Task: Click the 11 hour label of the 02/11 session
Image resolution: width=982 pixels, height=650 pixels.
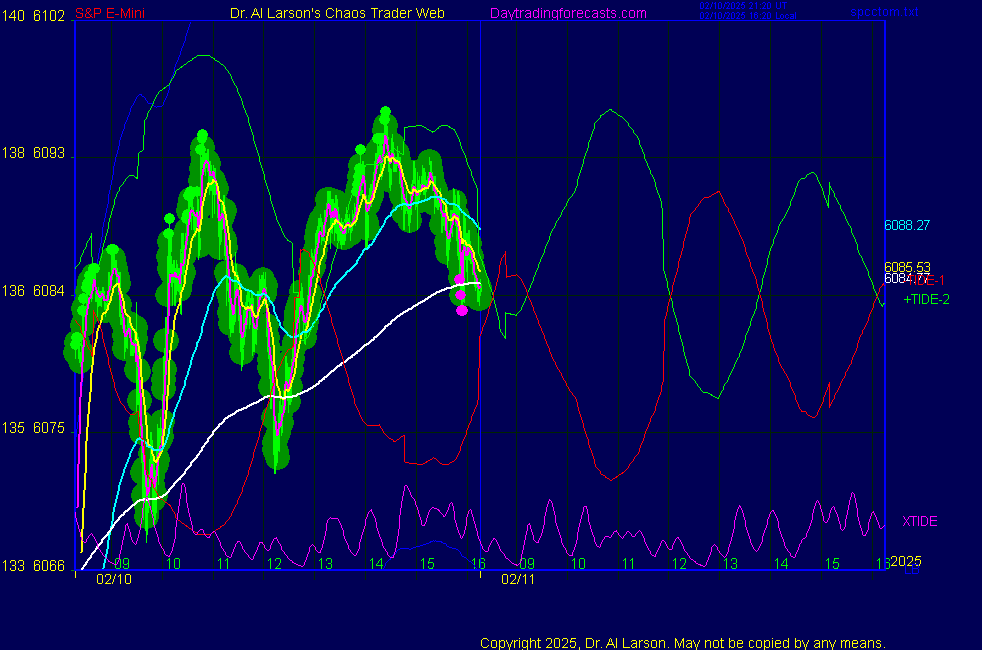Action: [x=628, y=564]
